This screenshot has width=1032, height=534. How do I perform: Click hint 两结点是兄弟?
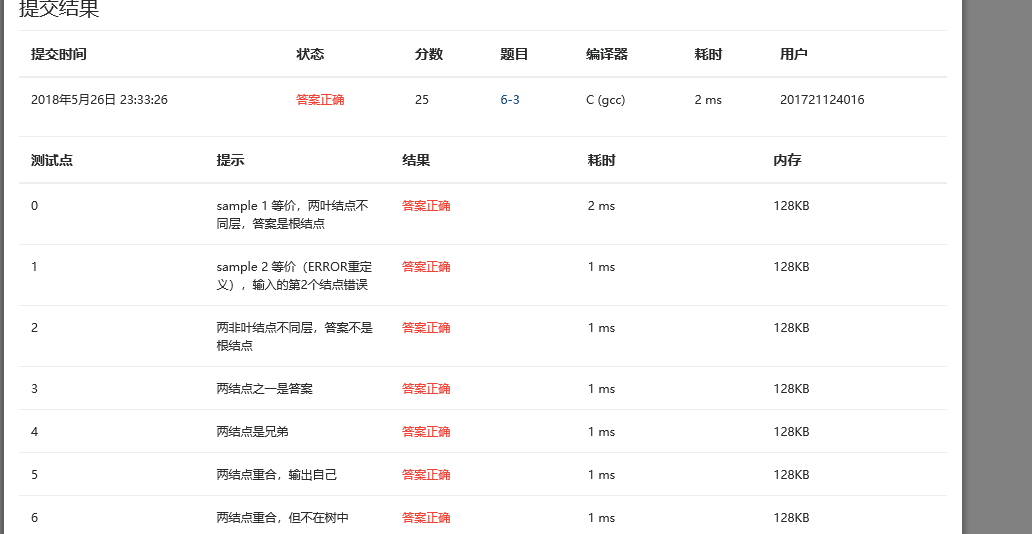tap(253, 432)
